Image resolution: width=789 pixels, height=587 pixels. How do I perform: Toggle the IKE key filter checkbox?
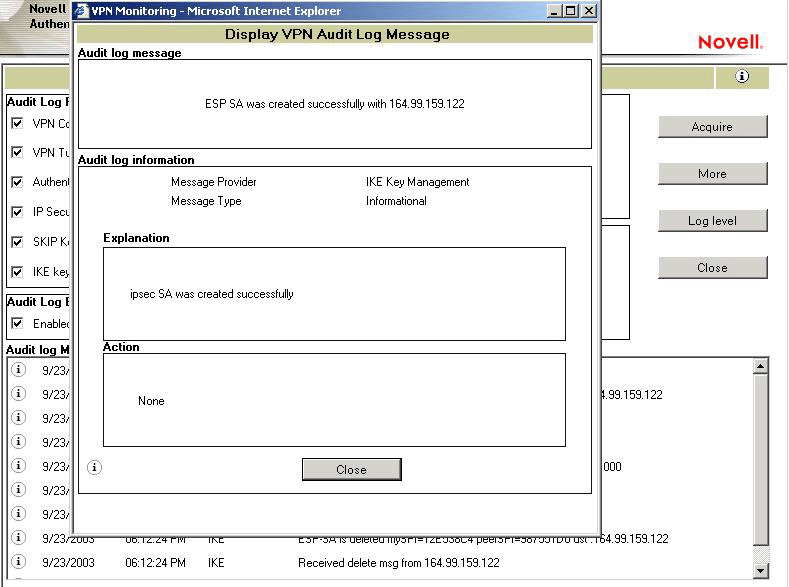(17, 272)
